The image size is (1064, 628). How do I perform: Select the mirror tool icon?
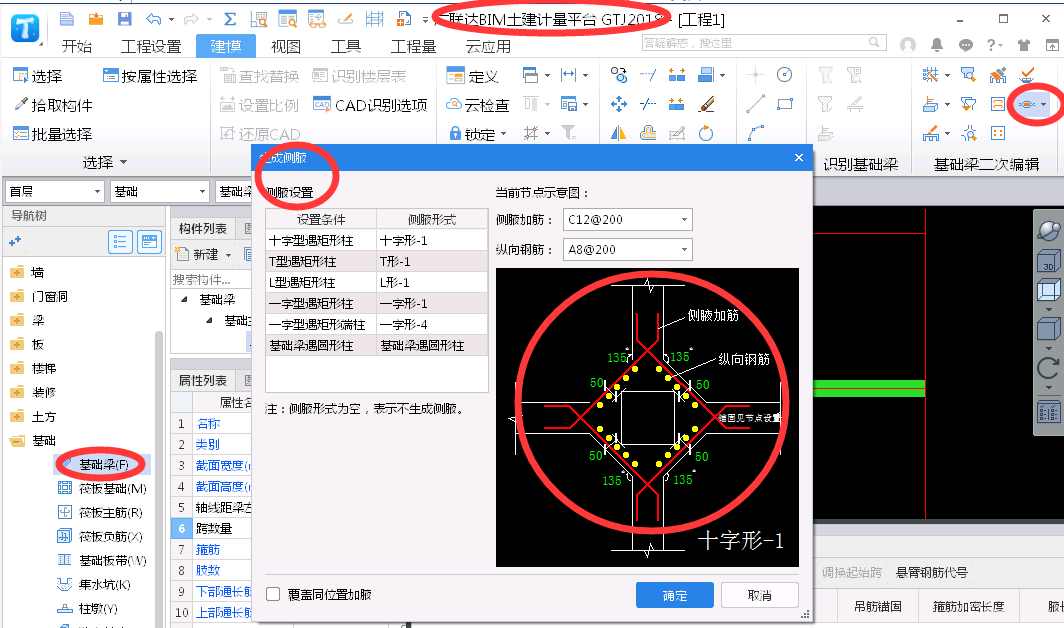tap(618, 133)
